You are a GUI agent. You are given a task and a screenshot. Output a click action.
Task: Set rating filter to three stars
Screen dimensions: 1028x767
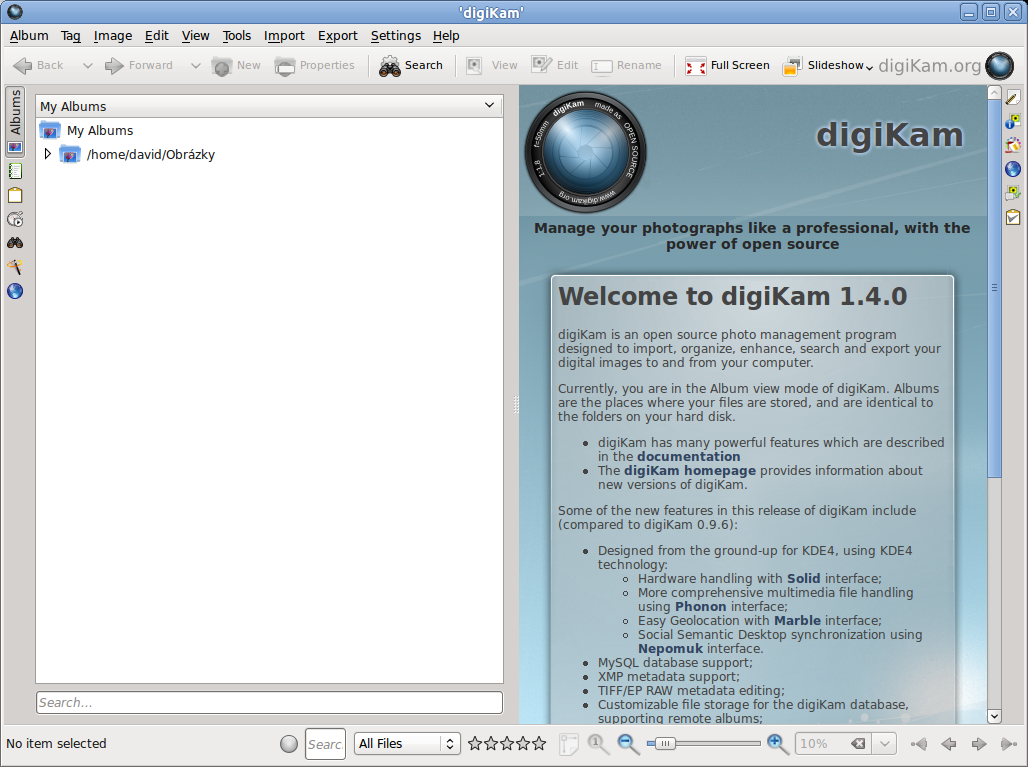(x=507, y=743)
